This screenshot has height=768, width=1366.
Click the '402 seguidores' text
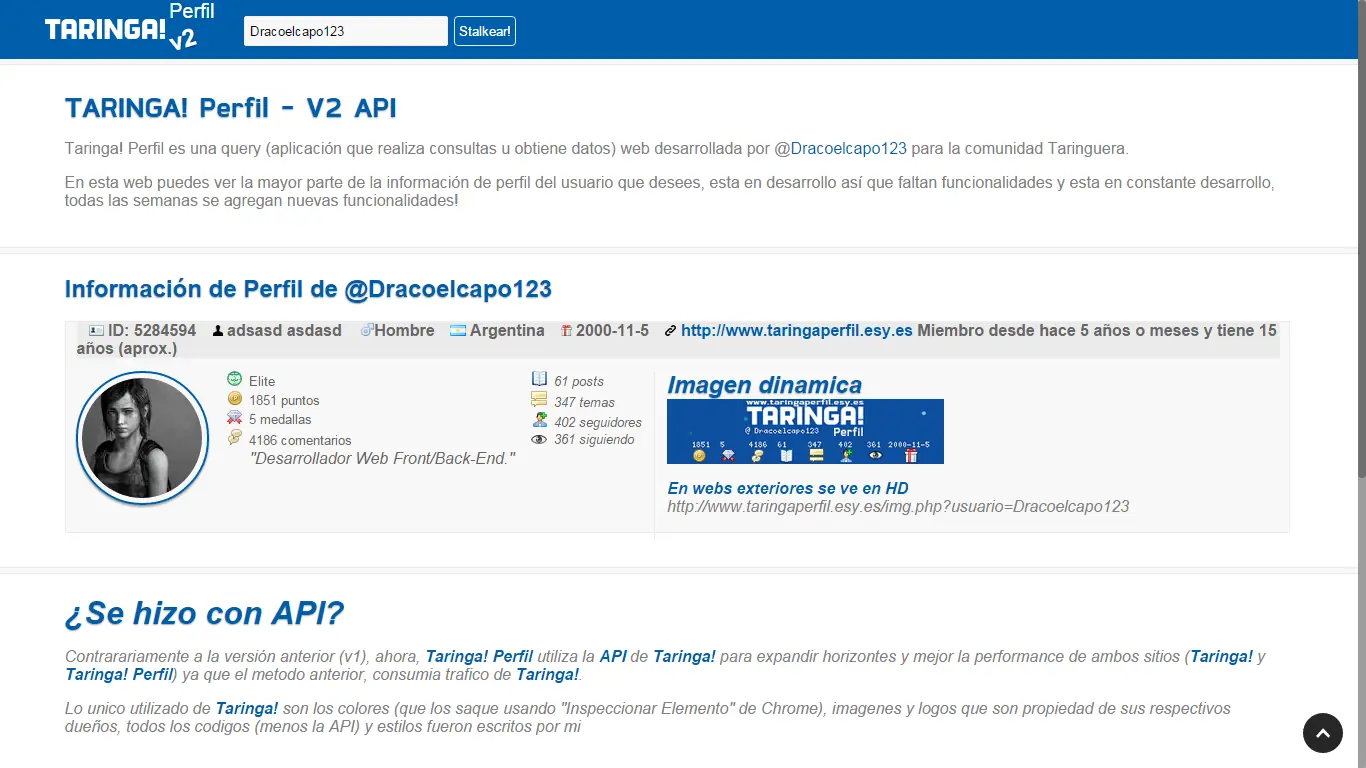[x=598, y=422]
